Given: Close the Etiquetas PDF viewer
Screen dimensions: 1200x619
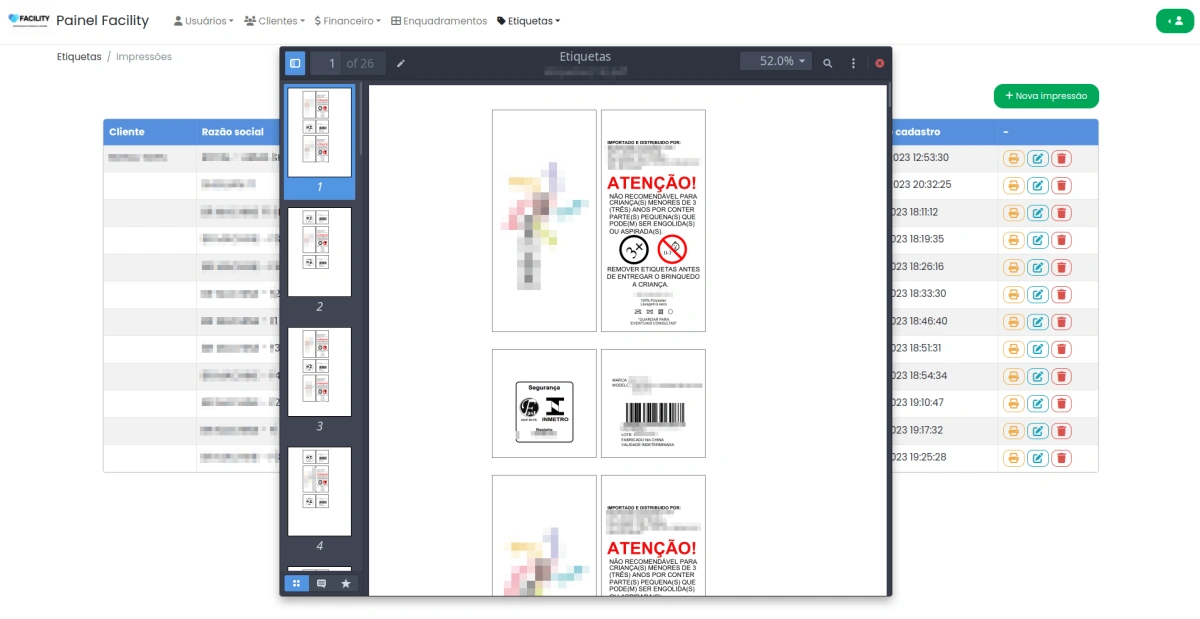Looking at the screenshot, I should click(880, 63).
